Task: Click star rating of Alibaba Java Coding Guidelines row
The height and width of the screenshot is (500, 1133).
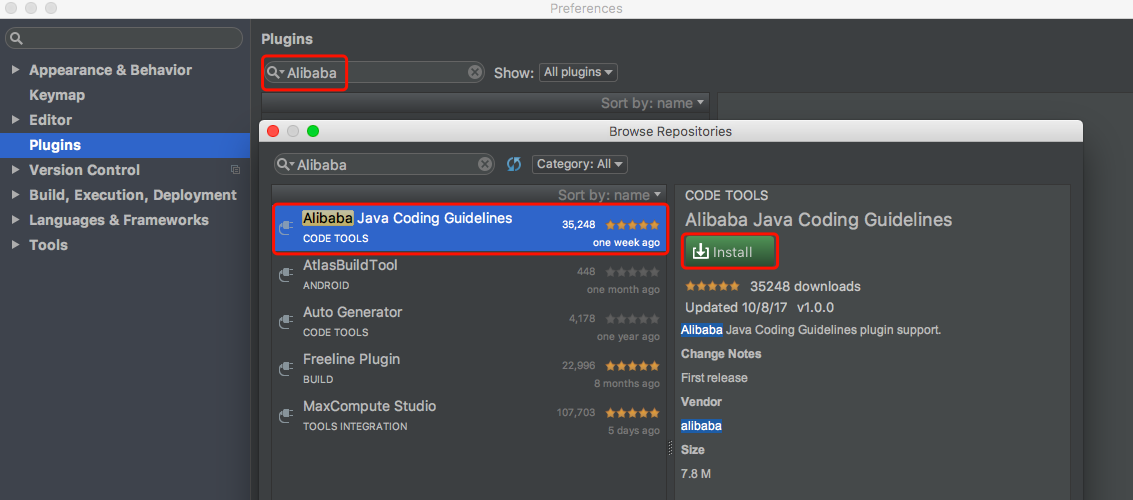Action: pyautogui.click(x=632, y=225)
